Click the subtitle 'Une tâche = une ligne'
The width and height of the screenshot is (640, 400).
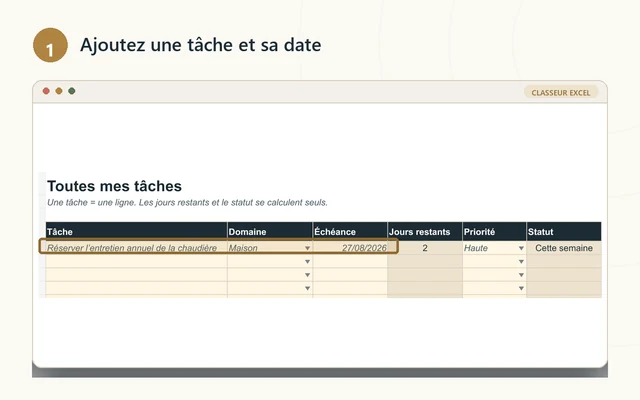pyautogui.click(x=90, y=202)
